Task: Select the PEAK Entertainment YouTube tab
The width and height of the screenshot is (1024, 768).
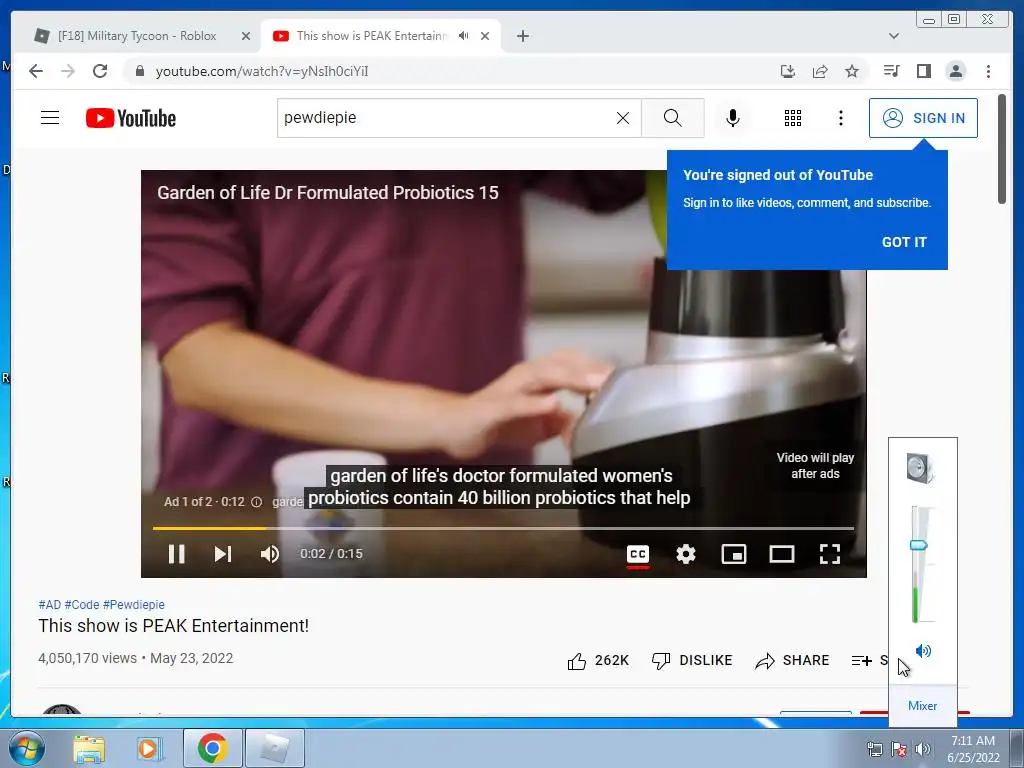Action: pyautogui.click(x=372, y=36)
